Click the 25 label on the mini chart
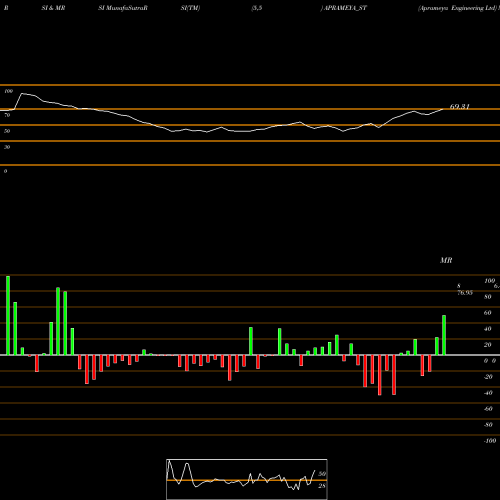Image resolution: width=500 pixels, height=500 pixels. click(322, 486)
